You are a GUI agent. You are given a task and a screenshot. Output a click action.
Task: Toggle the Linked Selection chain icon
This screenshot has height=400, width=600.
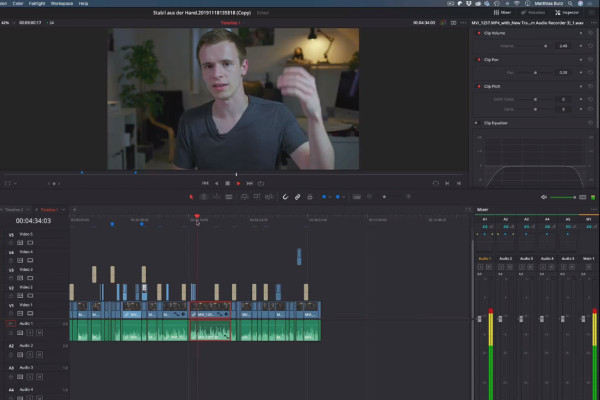(297, 197)
